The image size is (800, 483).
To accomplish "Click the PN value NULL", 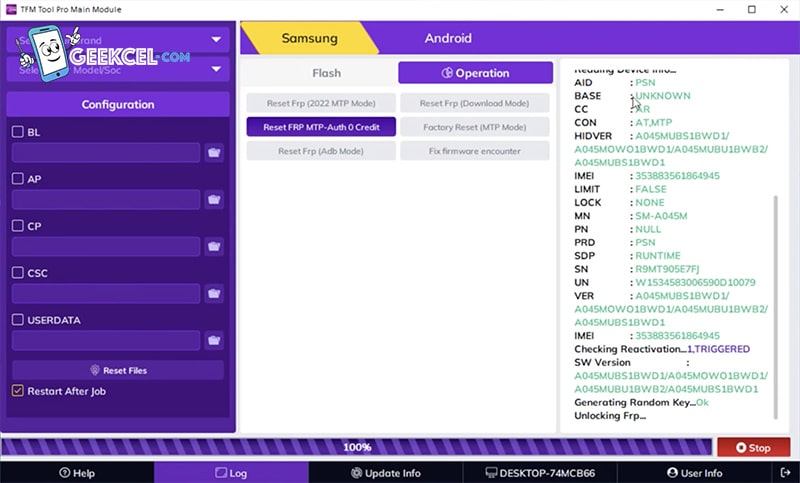I will 647,229.
